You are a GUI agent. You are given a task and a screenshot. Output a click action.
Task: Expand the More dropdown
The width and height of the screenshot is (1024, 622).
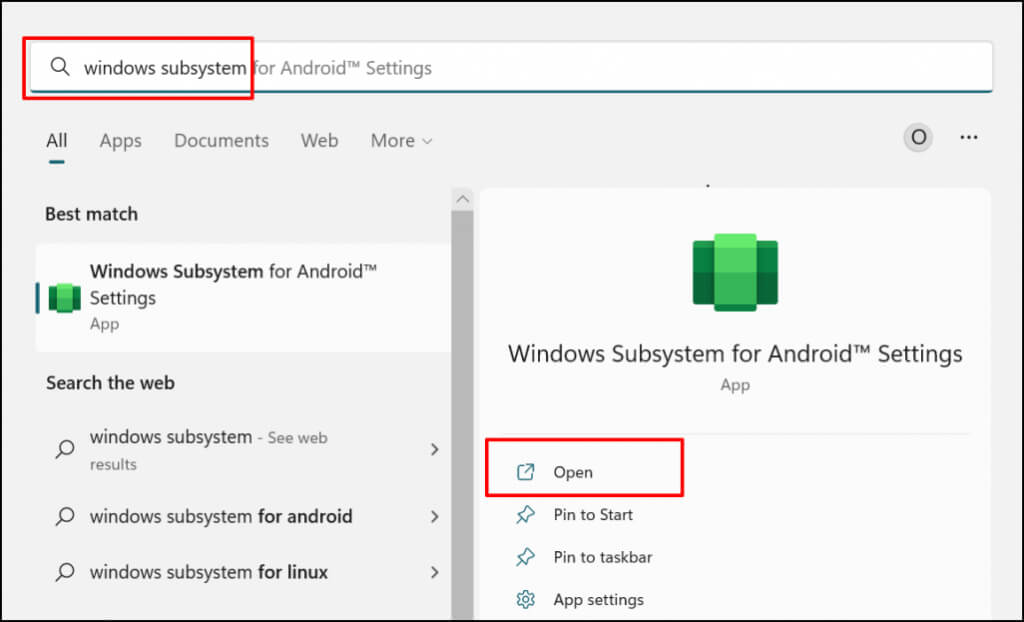[x=401, y=140]
